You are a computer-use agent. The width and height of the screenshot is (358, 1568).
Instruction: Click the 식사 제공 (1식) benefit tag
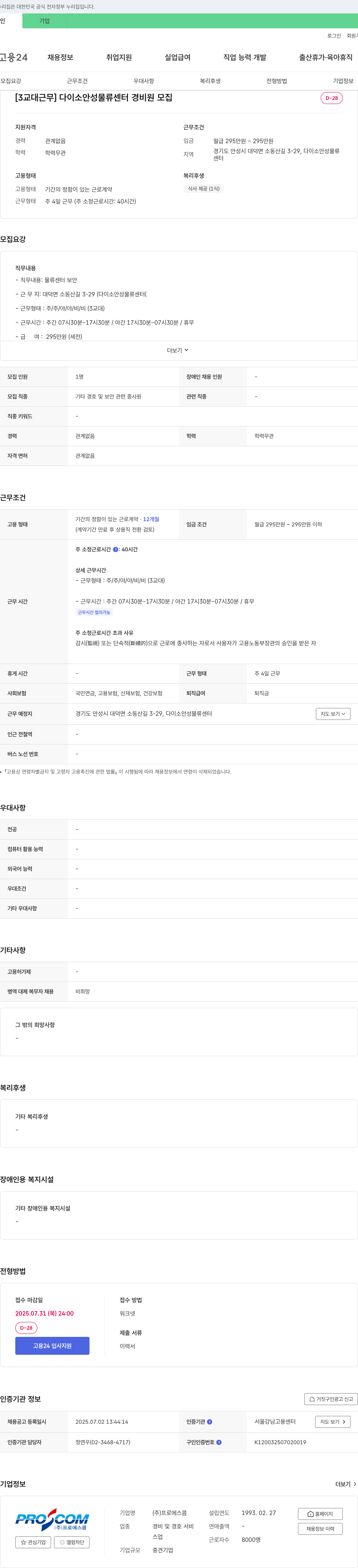click(203, 189)
